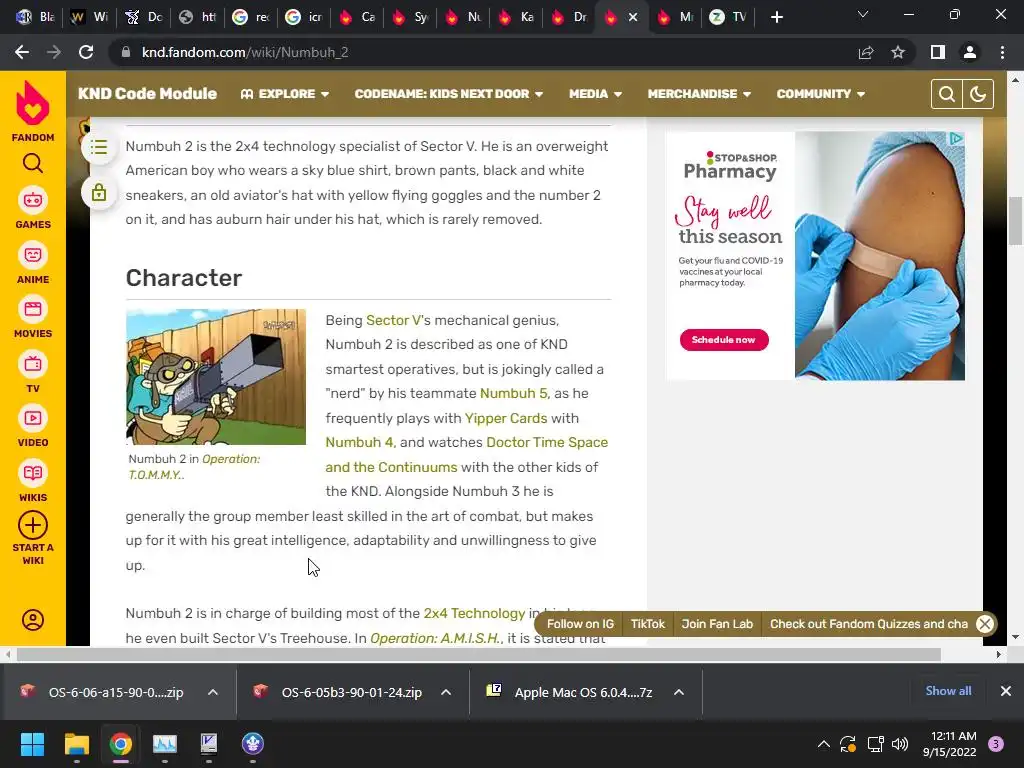Open the Yipper Cards link
This screenshot has width=1024, height=768.
tap(506, 418)
